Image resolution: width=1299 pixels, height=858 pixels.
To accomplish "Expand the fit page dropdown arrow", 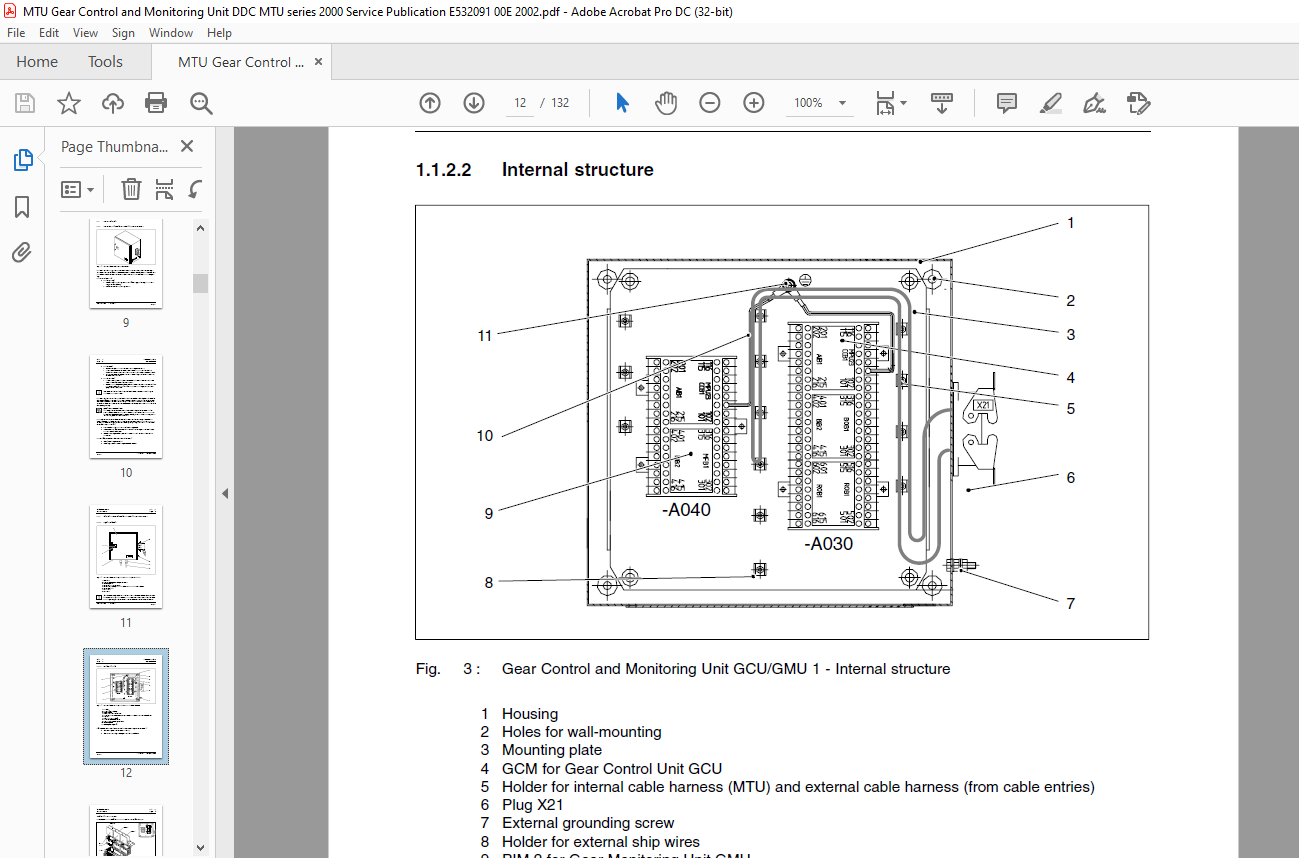I will coord(903,103).
